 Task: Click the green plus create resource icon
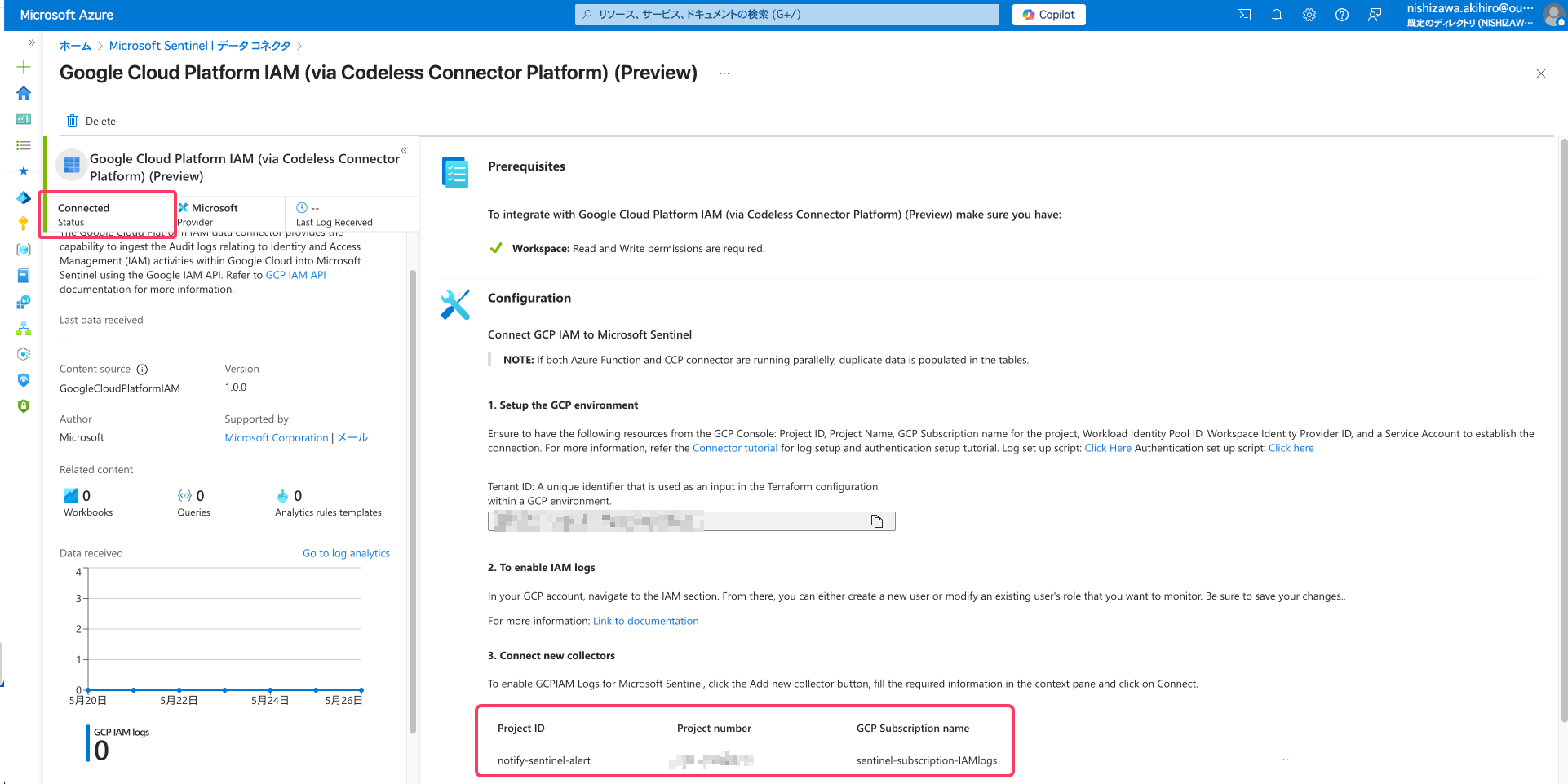point(24,67)
